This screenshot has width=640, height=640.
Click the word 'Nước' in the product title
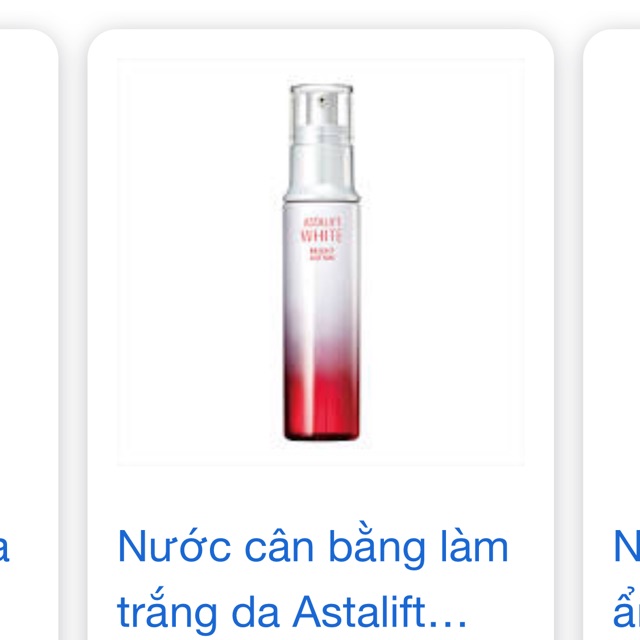[174, 547]
